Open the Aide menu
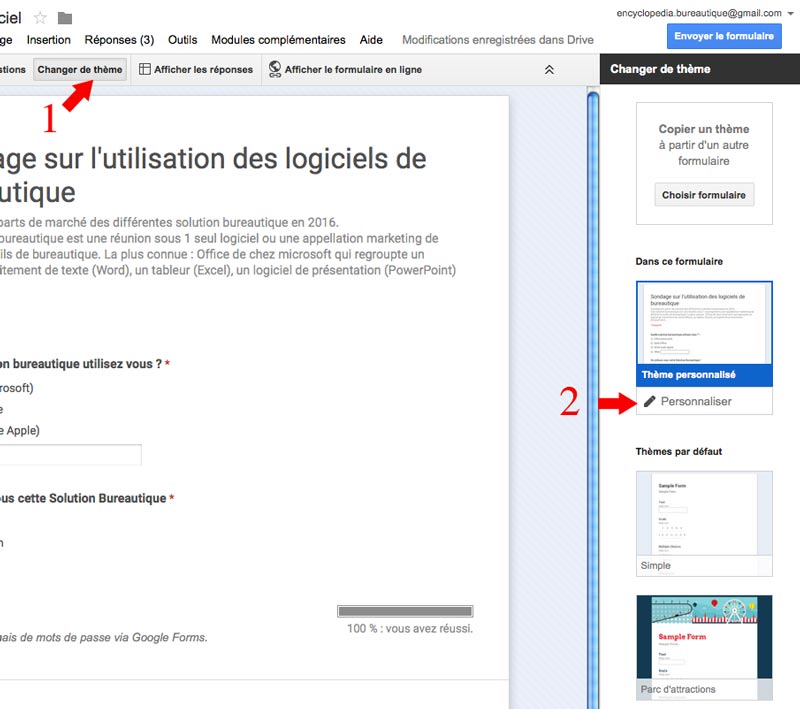This screenshot has width=800, height=709. 371,40
